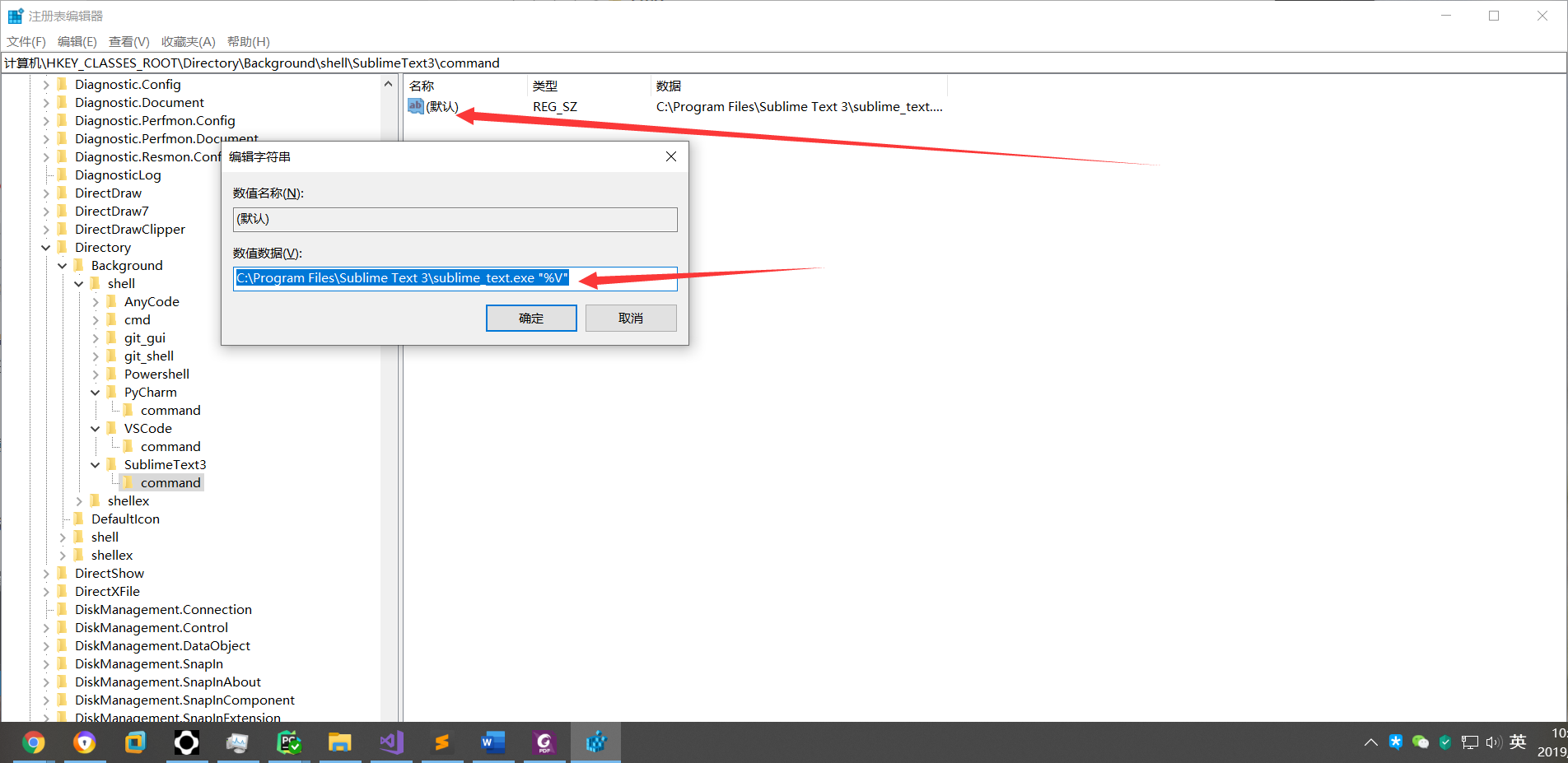Collapse the shell key under Background
This screenshot has height=763, width=1568.
(x=79, y=284)
